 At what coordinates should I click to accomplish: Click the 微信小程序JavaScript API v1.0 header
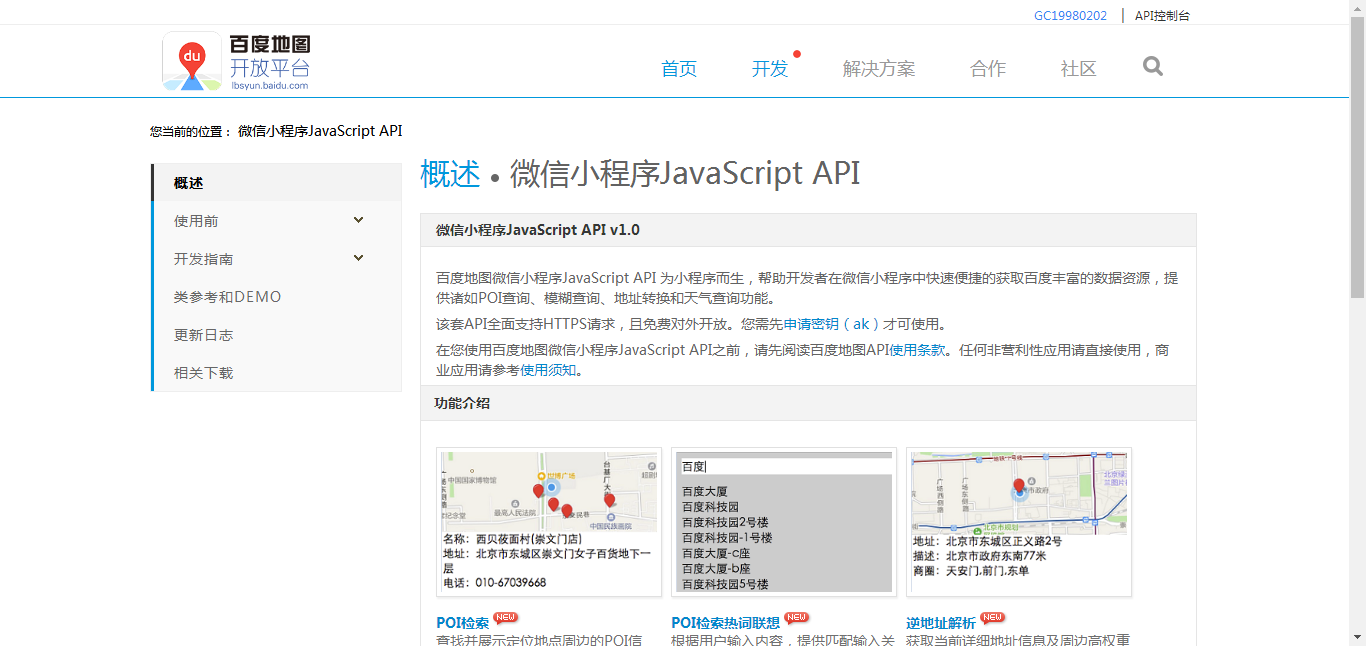[808, 230]
